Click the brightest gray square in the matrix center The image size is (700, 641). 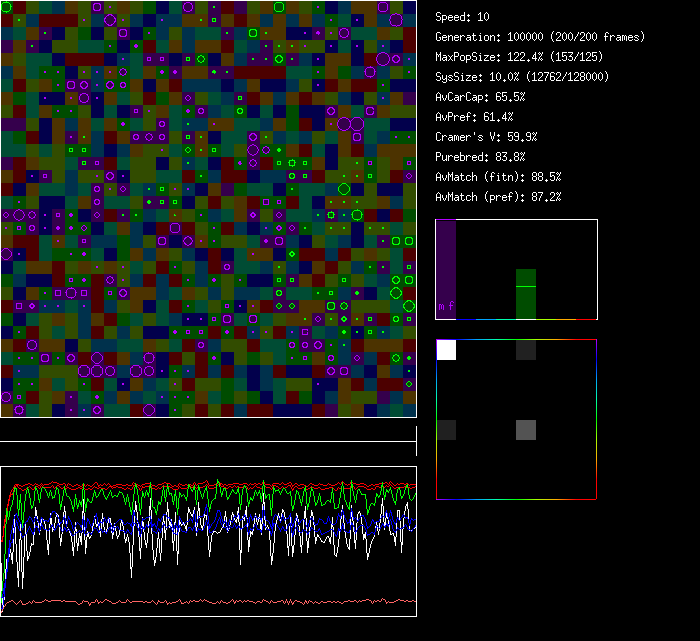526,430
